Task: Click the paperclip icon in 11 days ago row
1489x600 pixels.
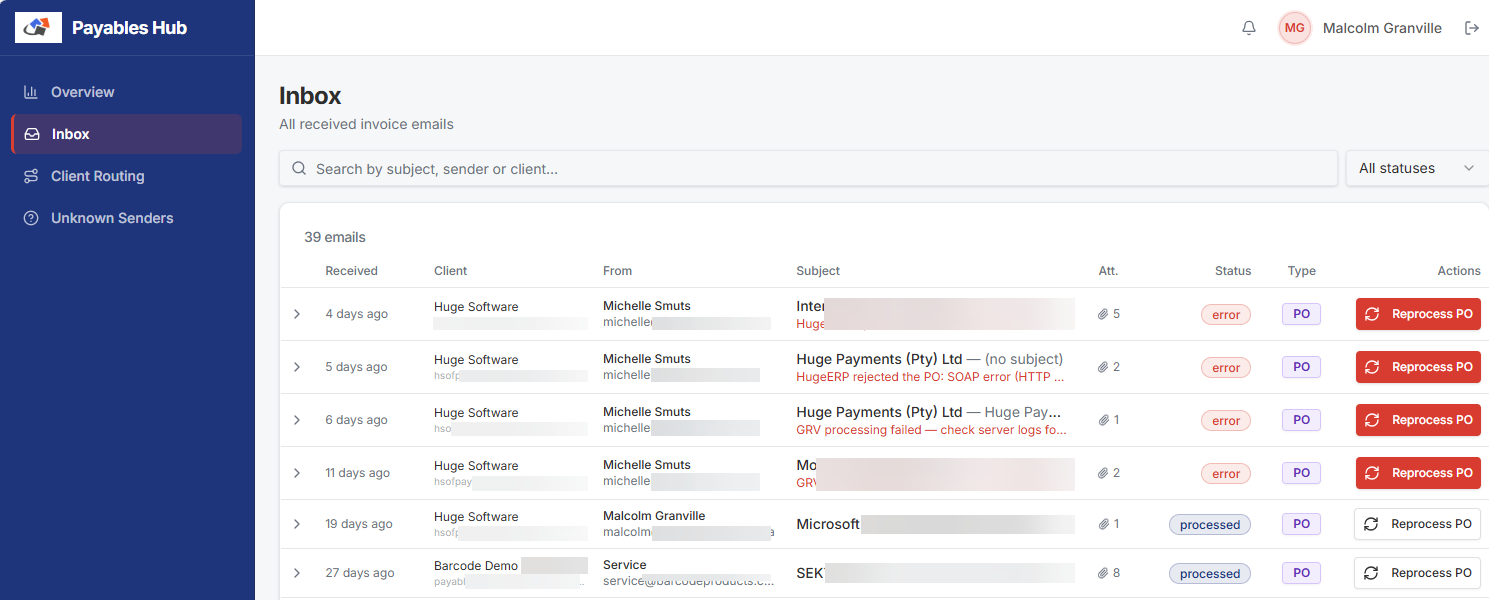Action: point(1103,473)
